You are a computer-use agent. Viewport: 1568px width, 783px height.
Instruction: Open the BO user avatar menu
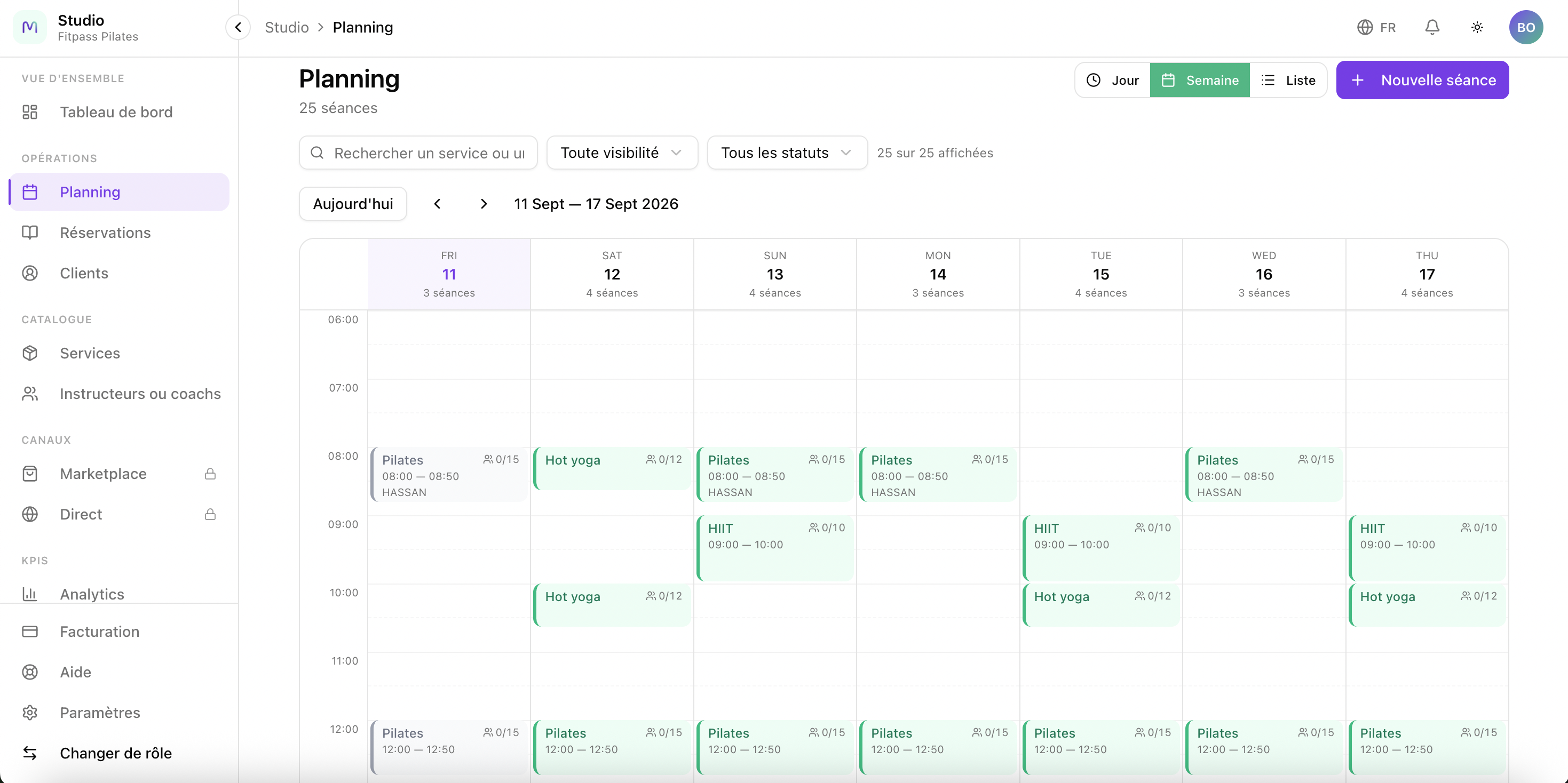1525,27
